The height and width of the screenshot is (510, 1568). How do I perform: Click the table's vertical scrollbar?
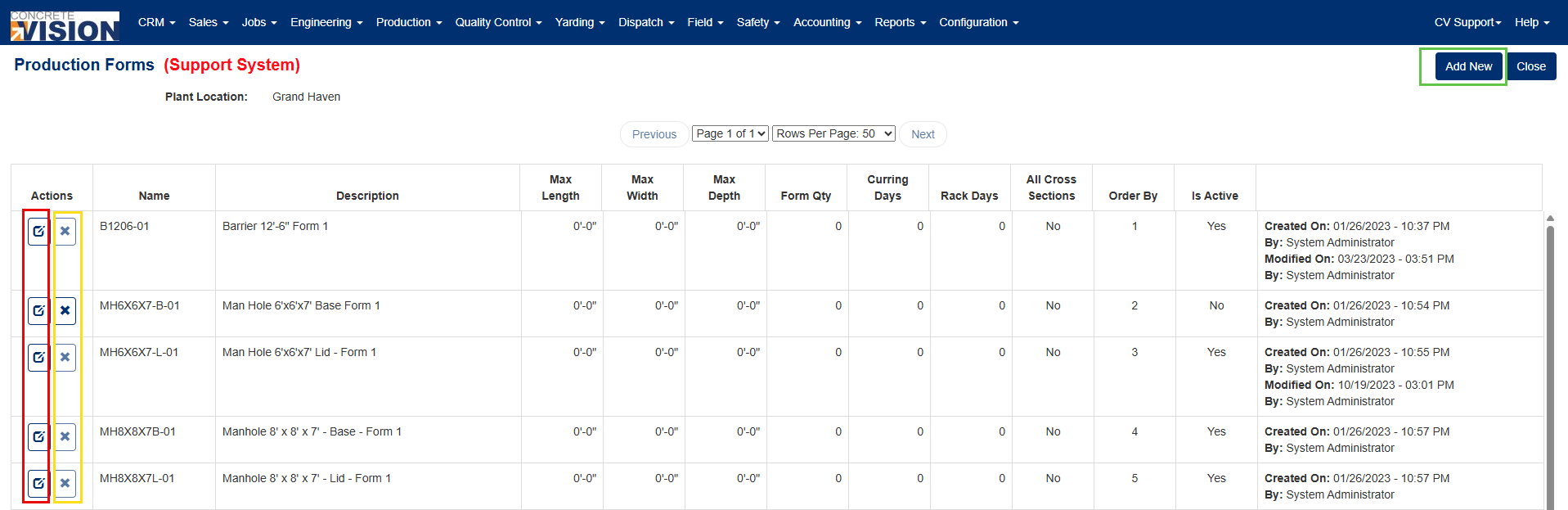point(1550,367)
